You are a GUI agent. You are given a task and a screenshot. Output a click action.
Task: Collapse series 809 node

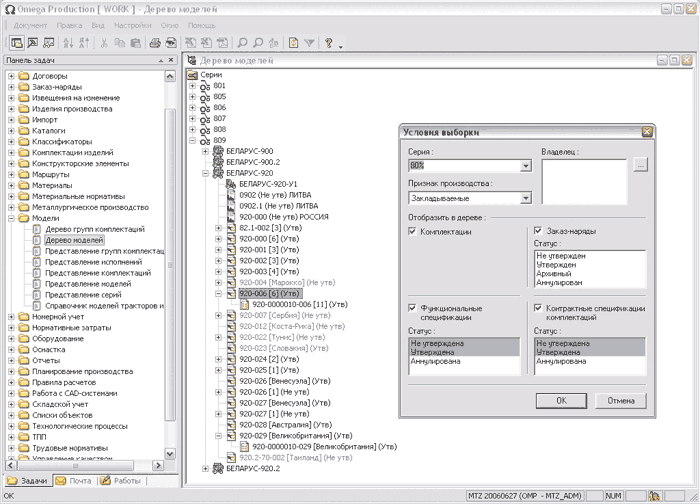(x=192, y=140)
